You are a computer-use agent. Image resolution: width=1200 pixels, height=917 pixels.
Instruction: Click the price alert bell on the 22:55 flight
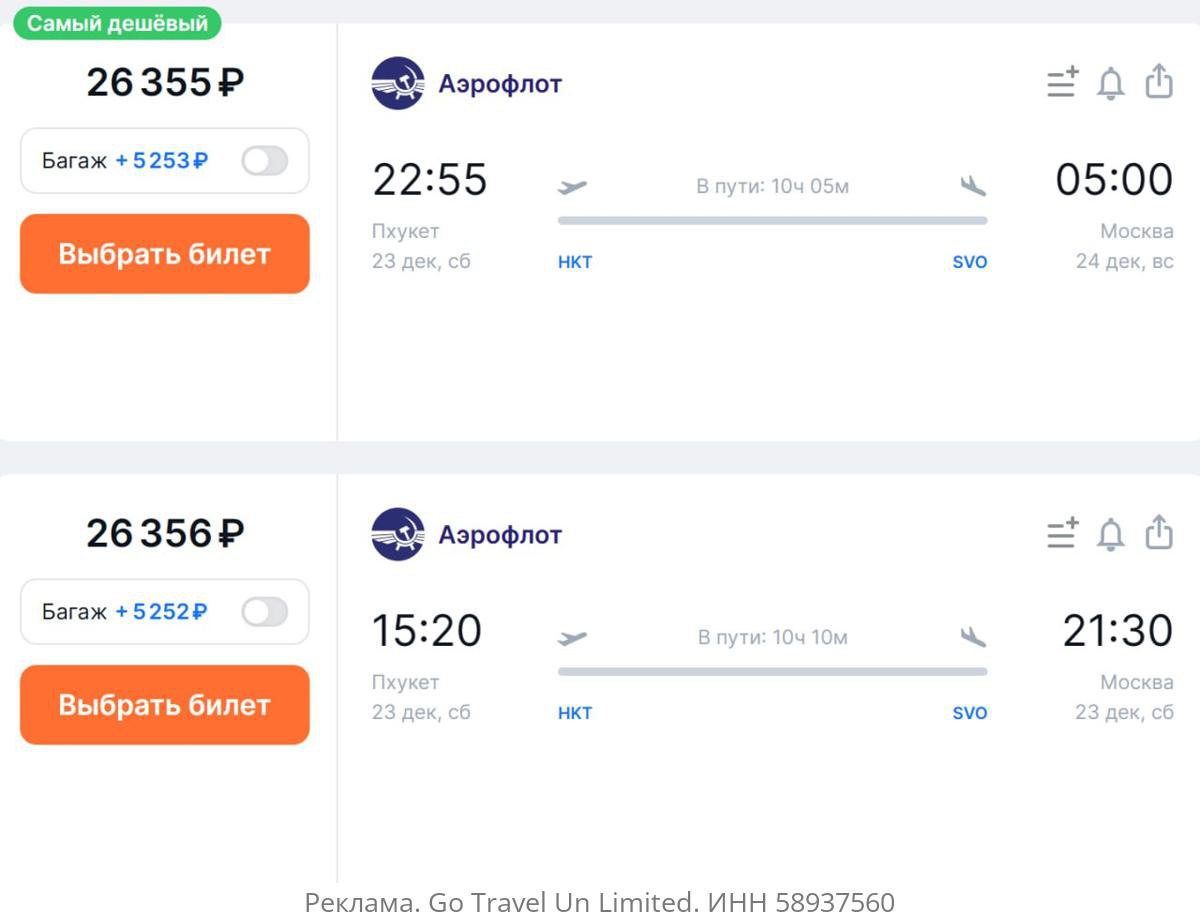(x=1110, y=83)
